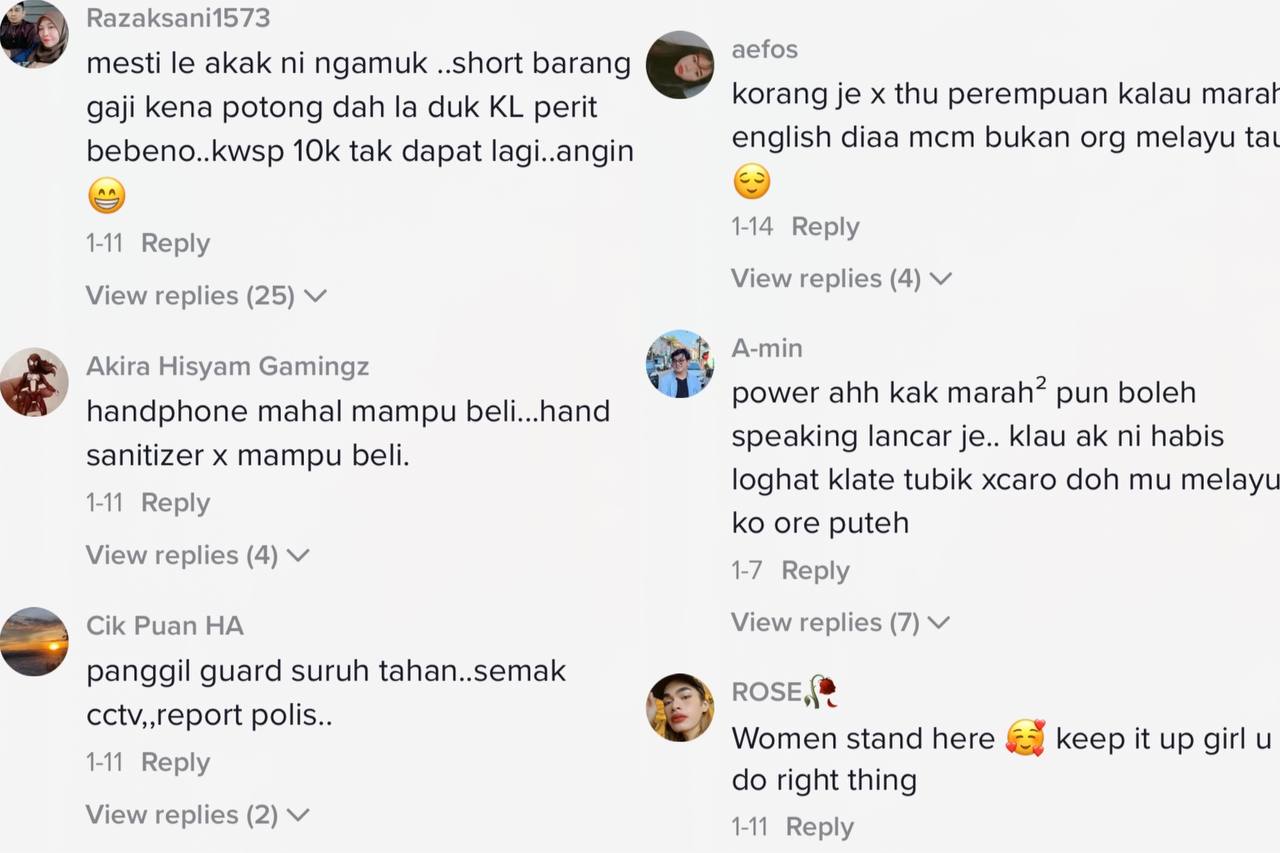Expand 25 replies under Razaksani1573 comment

[x=206, y=296]
